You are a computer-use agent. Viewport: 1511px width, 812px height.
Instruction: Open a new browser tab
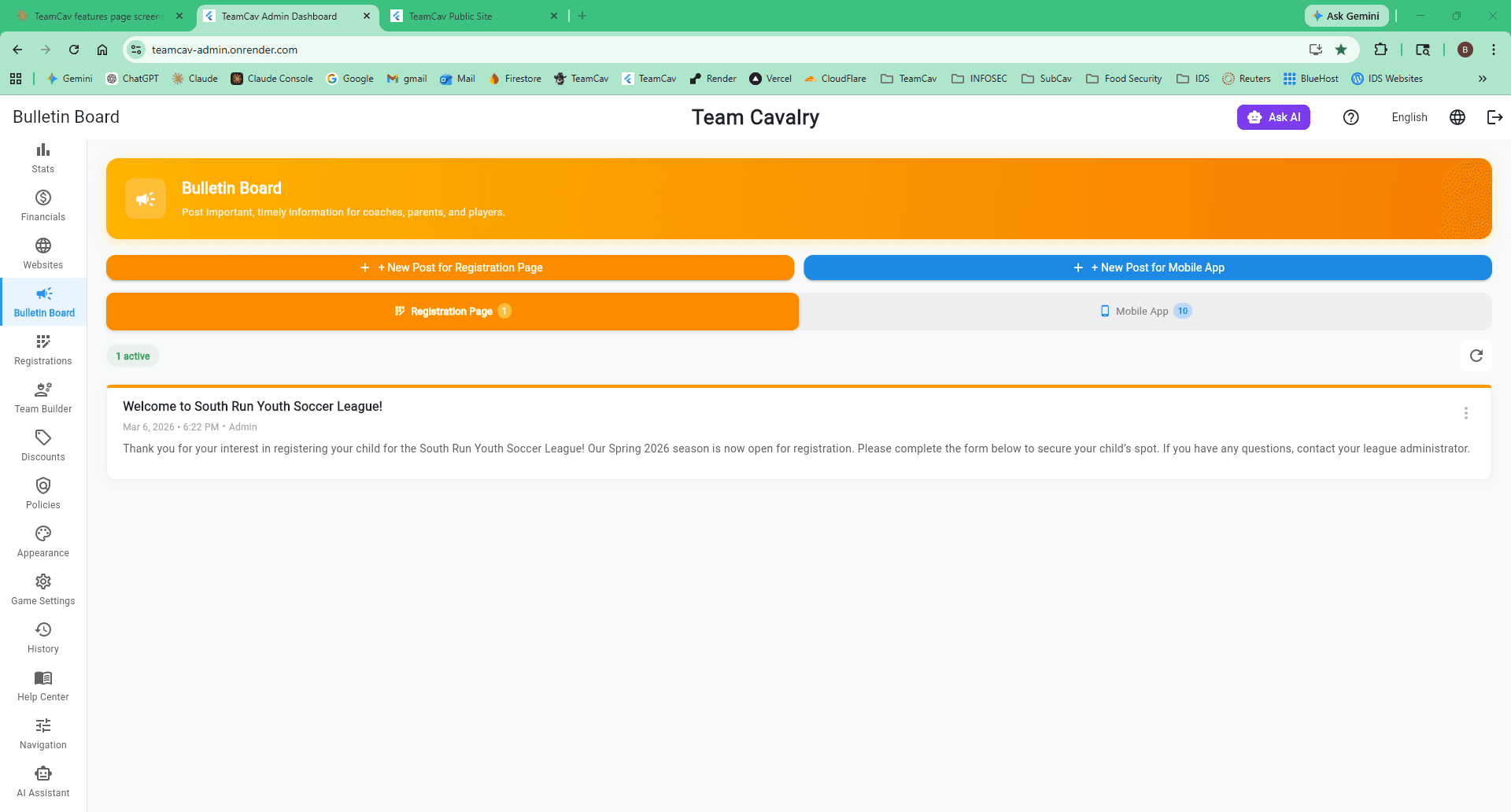coord(582,16)
